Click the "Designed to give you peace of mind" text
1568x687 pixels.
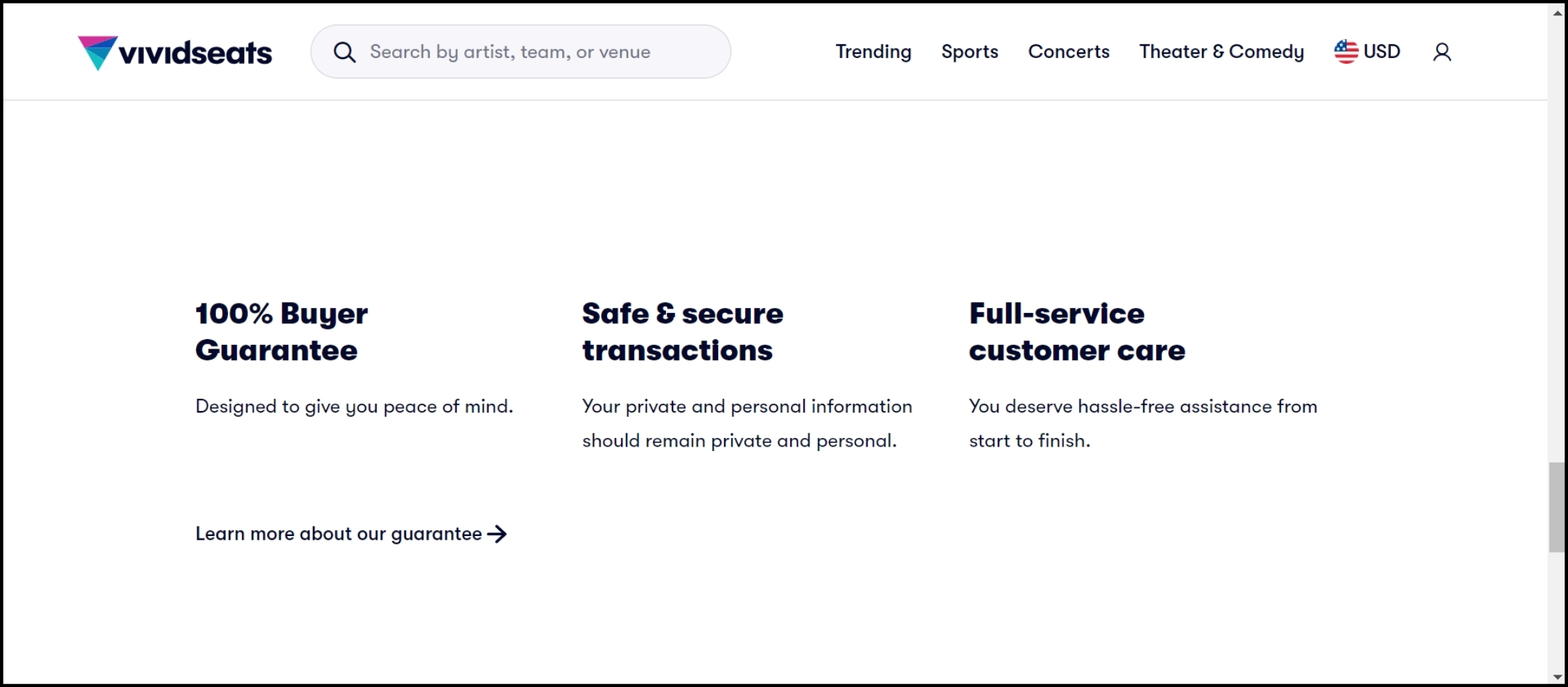[354, 407]
